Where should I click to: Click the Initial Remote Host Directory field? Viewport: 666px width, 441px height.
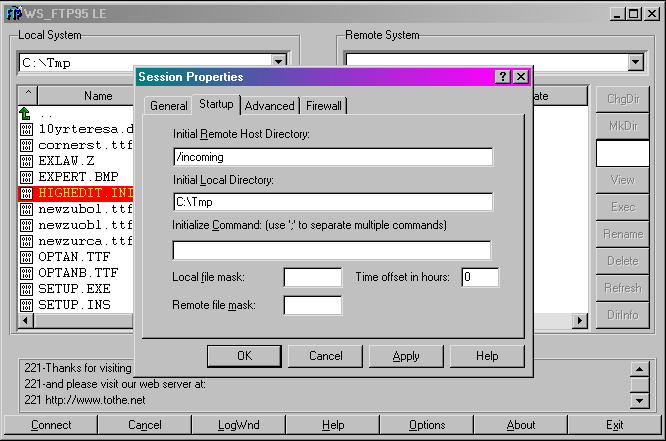[333, 157]
